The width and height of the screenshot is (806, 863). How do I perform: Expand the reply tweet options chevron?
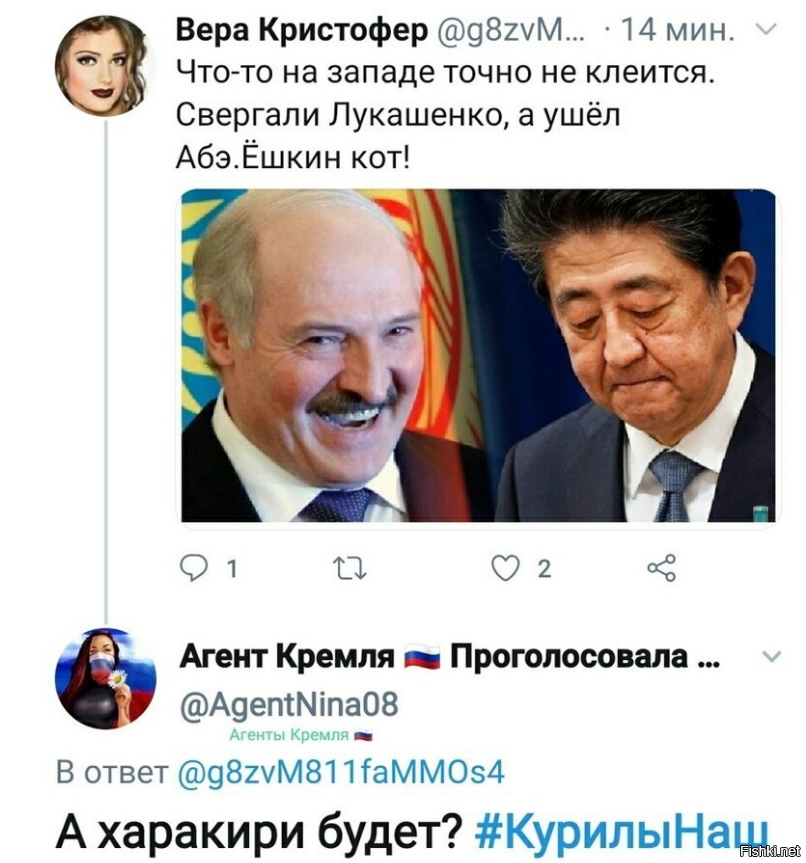point(771,656)
